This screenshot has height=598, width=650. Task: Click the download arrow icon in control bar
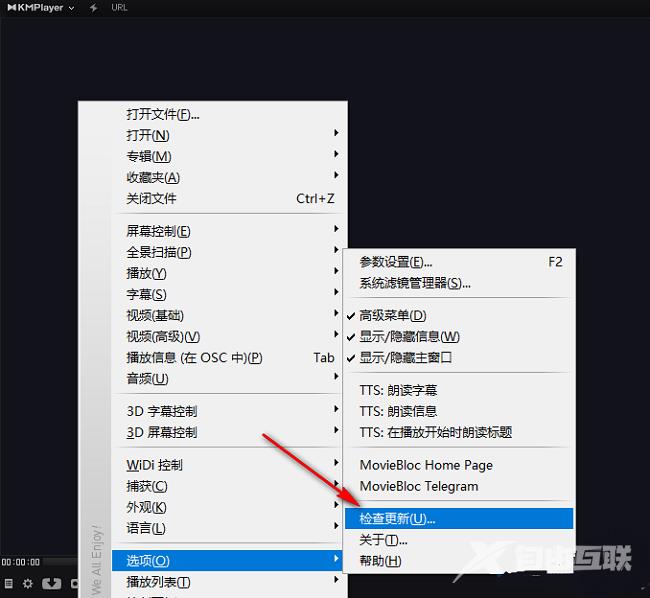pyautogui.click(x=51, y=583)
